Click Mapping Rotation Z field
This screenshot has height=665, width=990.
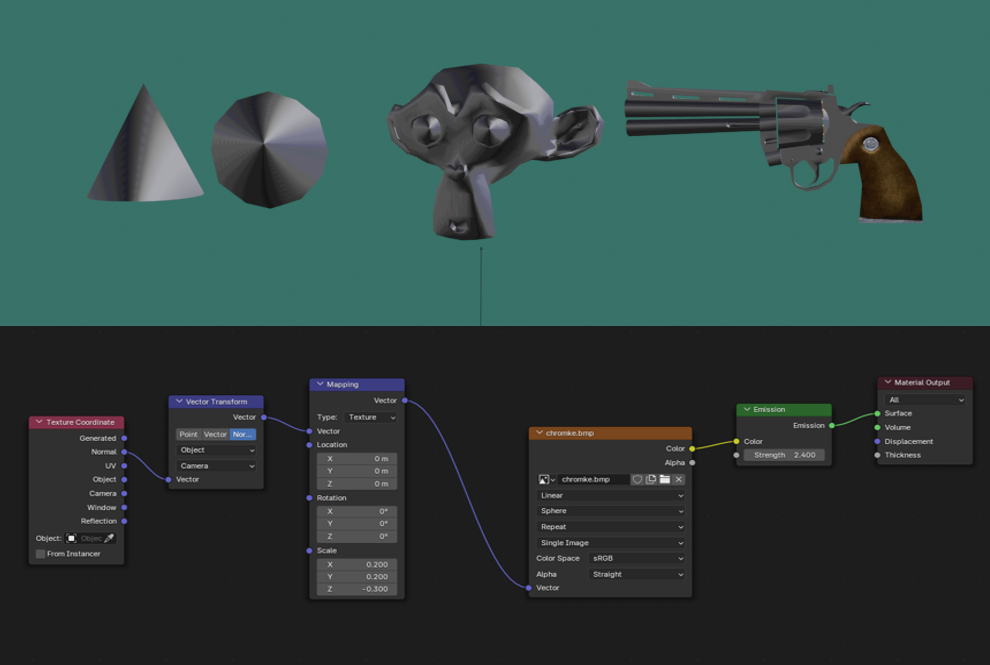tap(357, 536)
